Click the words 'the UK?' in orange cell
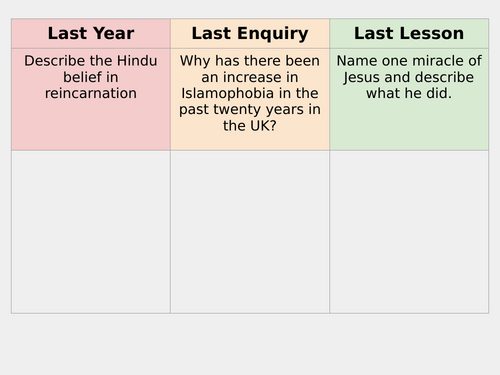This screenshot has height=375, width=500. (250, 126)
